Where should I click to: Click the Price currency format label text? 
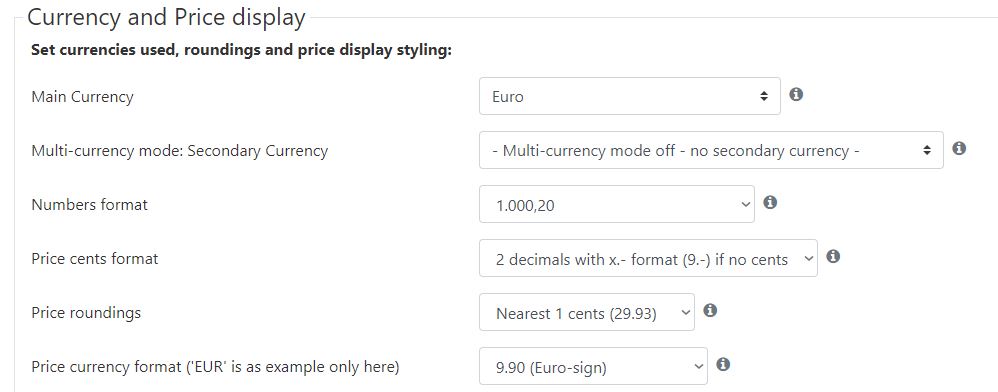coord(215,367)
